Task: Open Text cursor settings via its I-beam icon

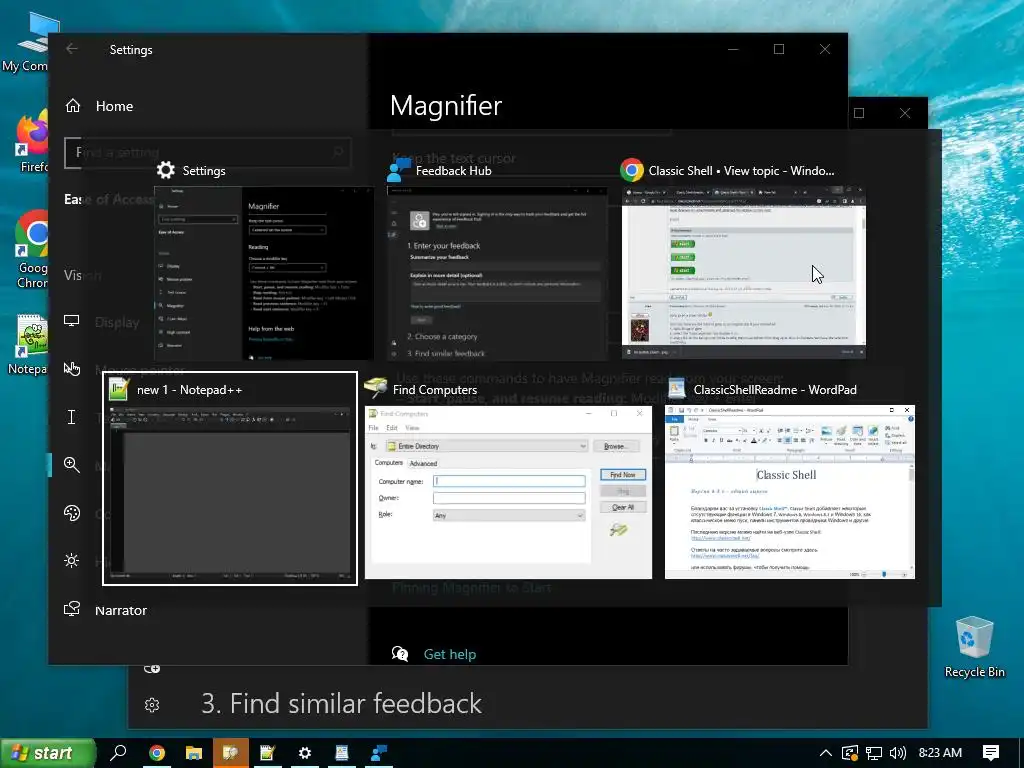Action: [x=72, y=417]
